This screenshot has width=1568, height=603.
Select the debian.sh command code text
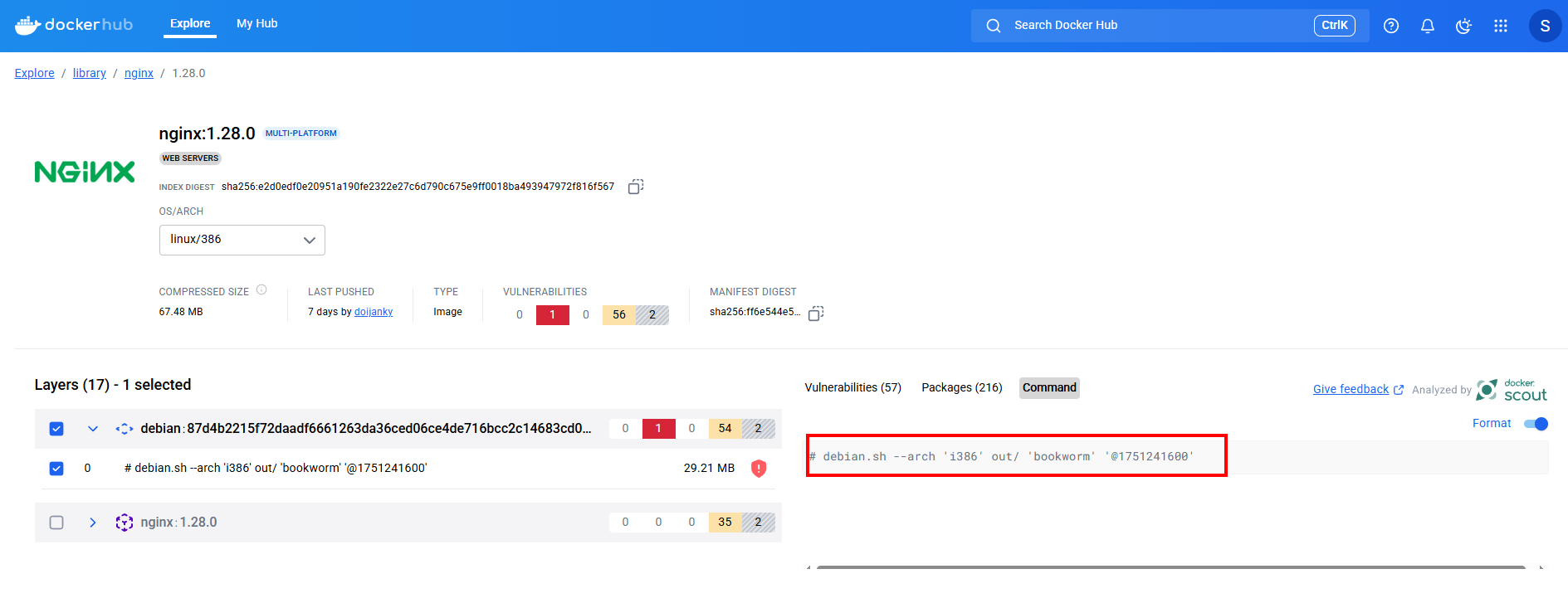point(1001,457)
